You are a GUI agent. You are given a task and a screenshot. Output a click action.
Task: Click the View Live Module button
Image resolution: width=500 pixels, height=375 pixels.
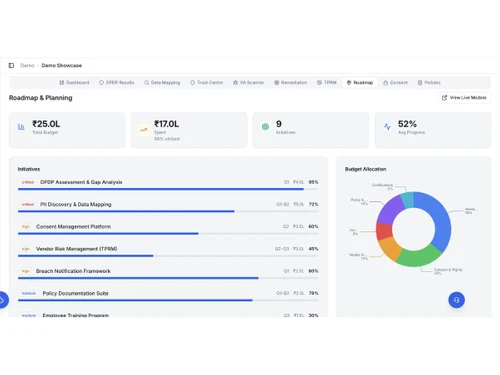[464, 98]
